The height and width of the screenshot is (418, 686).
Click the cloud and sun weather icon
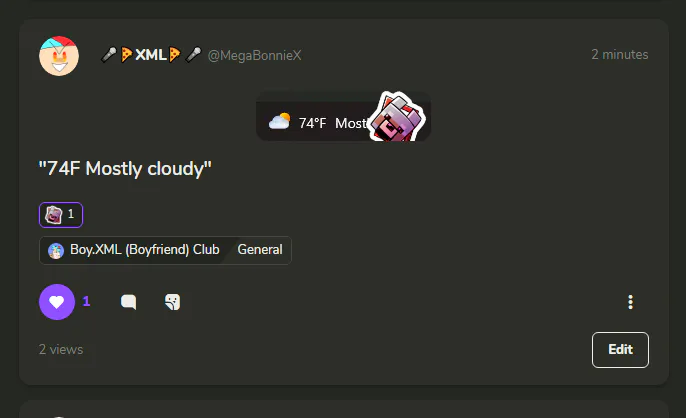coord(280,122)
